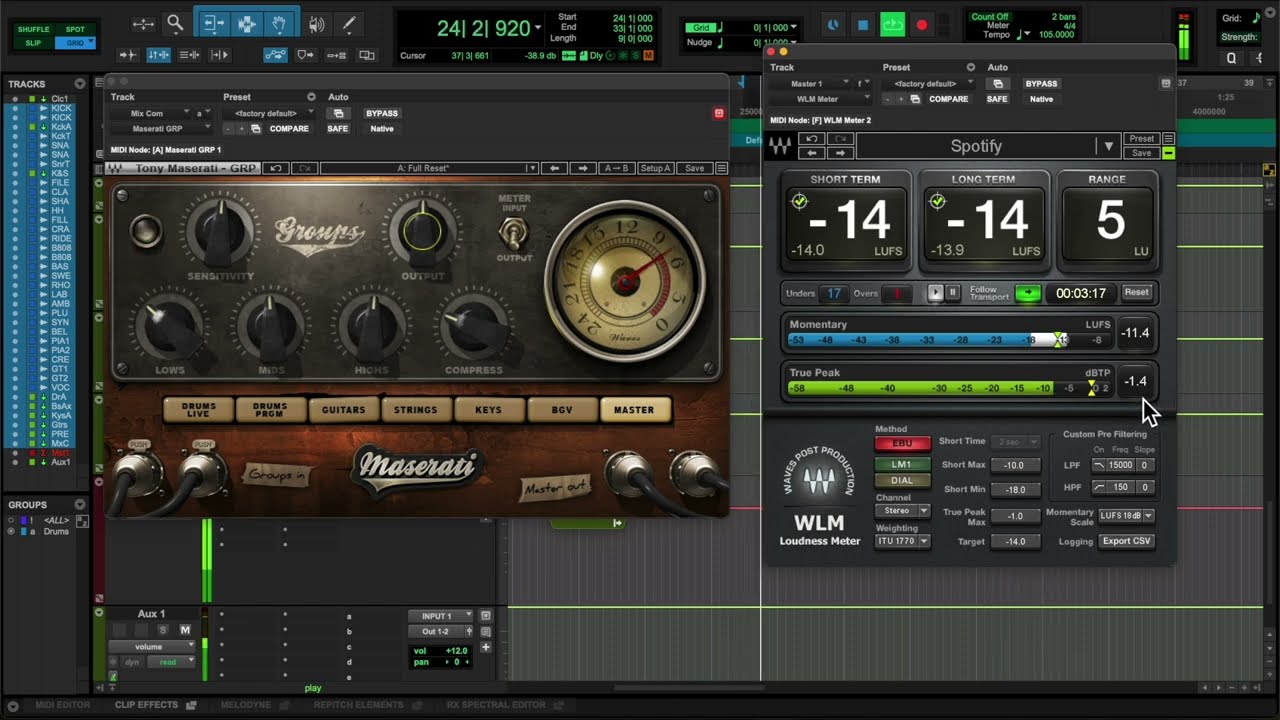Click WLM preset copy settings icon

[915, 99]
